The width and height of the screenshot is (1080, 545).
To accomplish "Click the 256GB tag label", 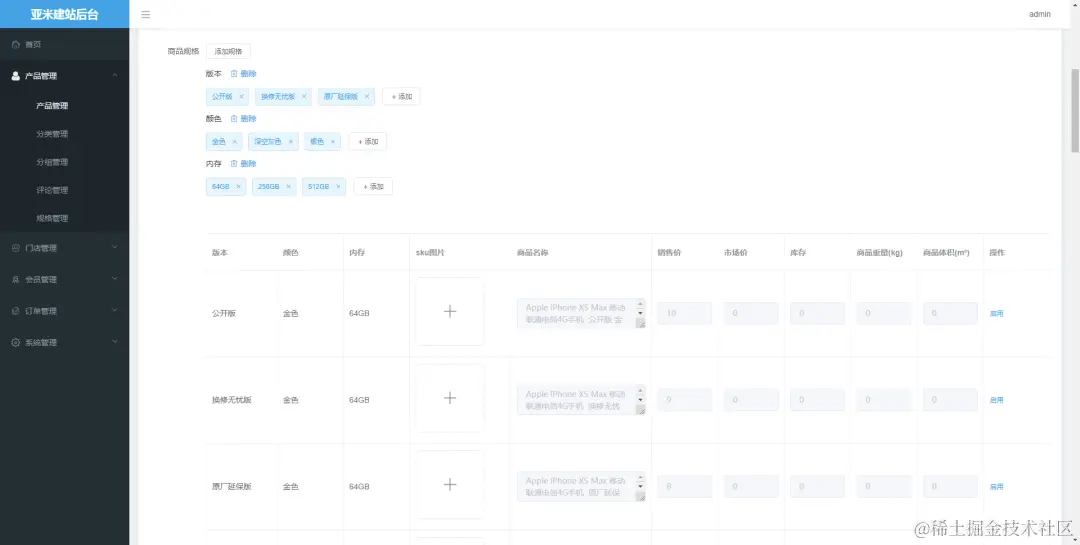I will point(269,187).
